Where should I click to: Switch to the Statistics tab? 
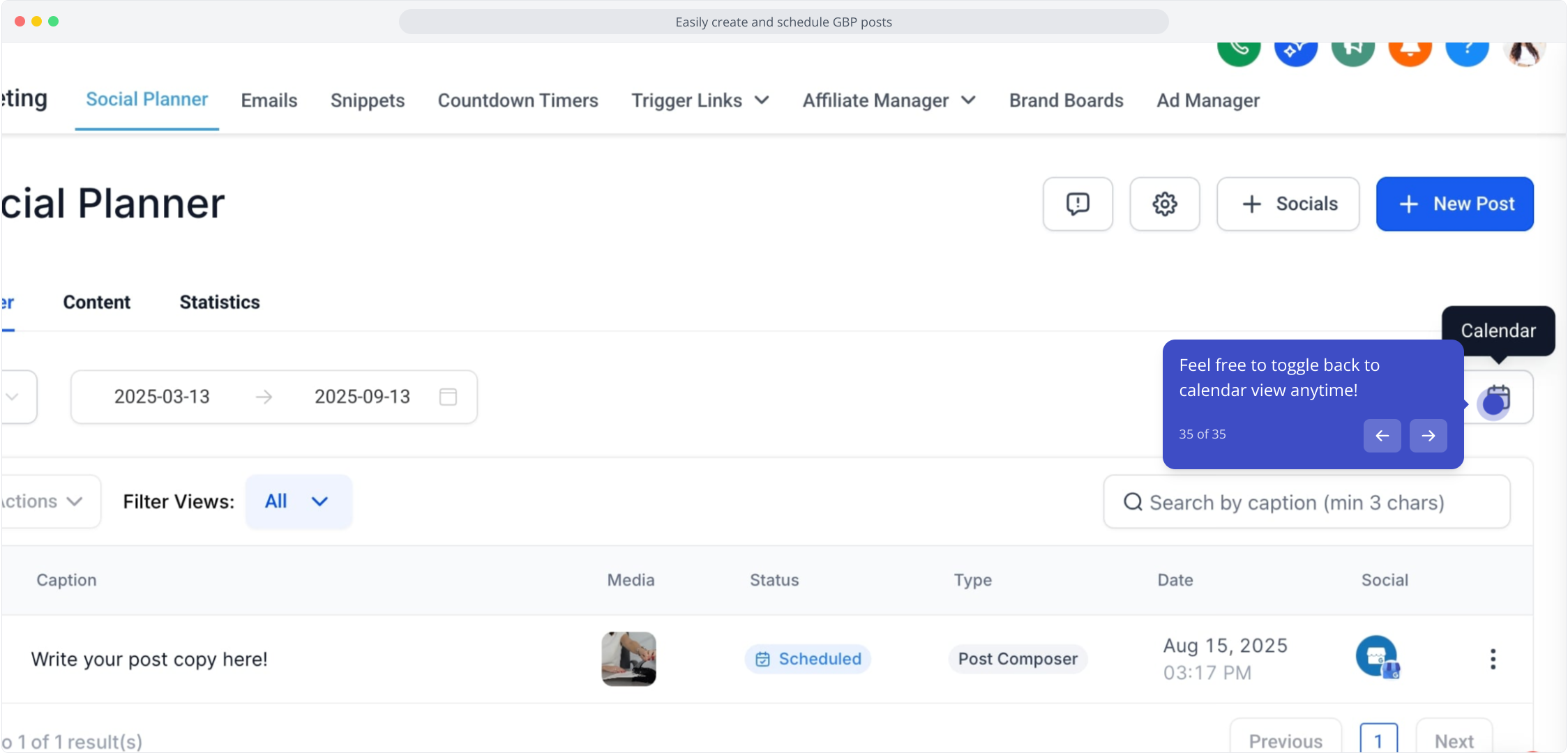tap(220, 302)
